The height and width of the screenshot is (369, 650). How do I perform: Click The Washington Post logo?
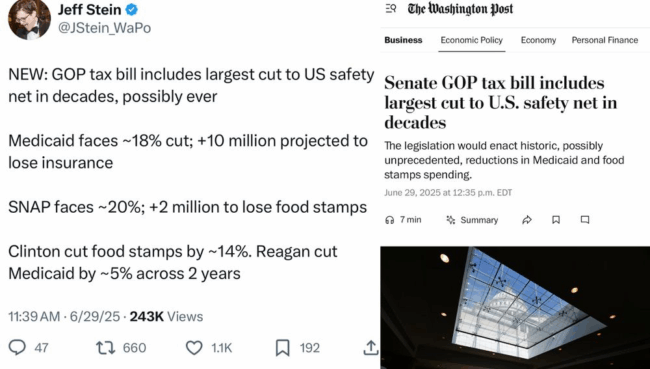[460, 9]
